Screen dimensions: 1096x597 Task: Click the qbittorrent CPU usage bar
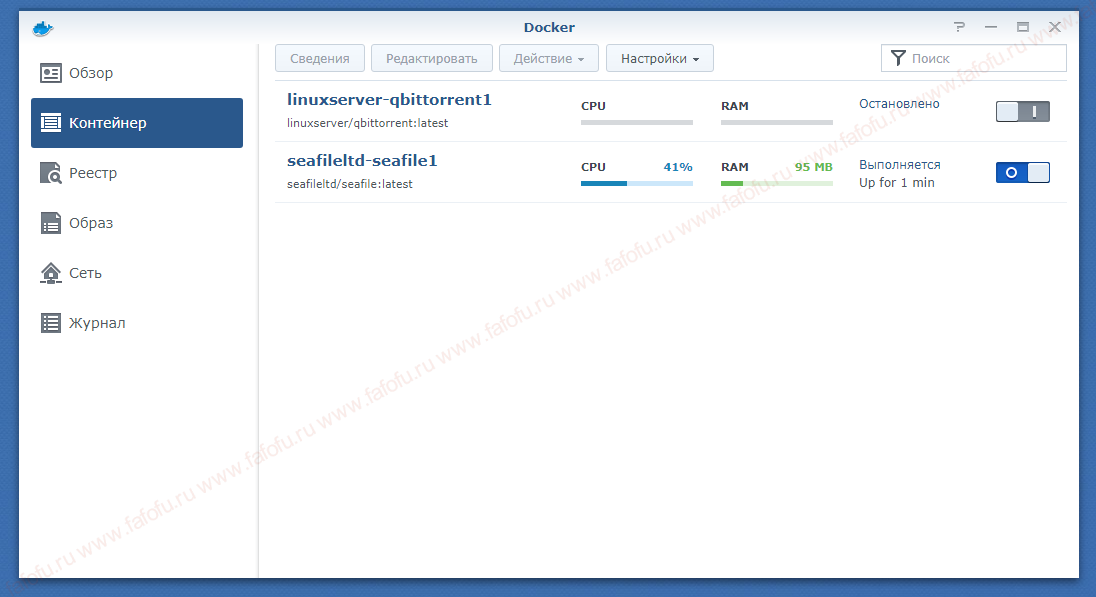coord(637,122)
